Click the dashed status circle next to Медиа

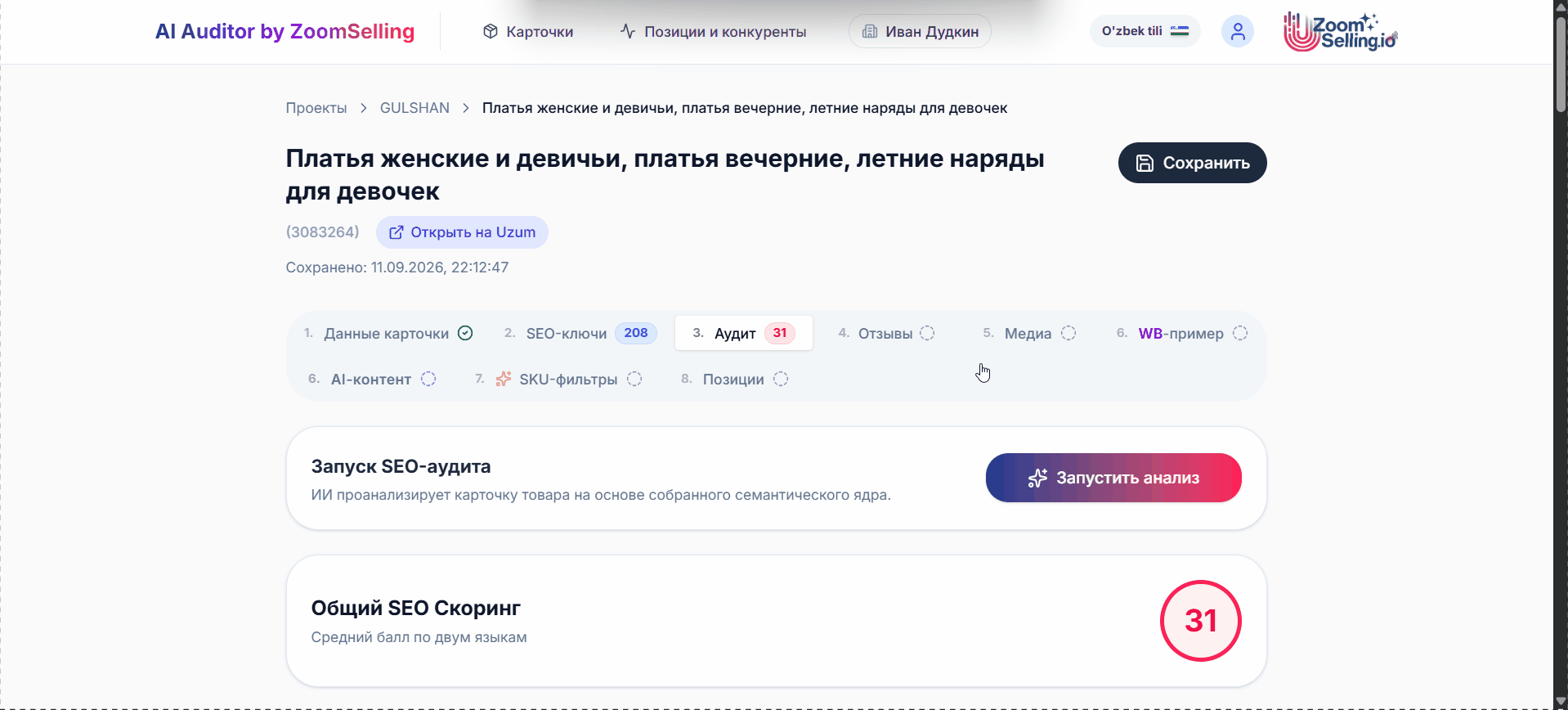click(x=1068, y=333)
